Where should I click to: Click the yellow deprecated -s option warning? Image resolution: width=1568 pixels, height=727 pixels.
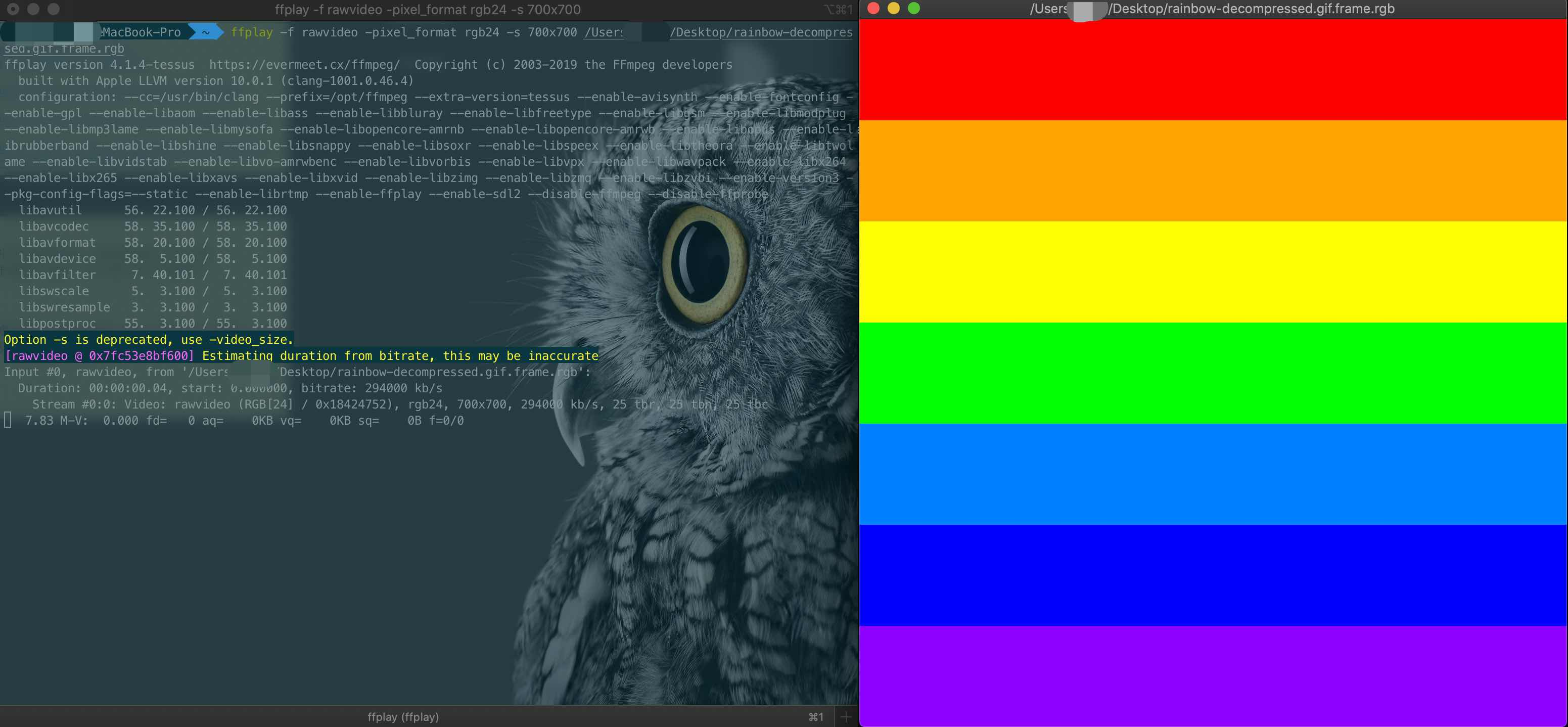point(149,340)
